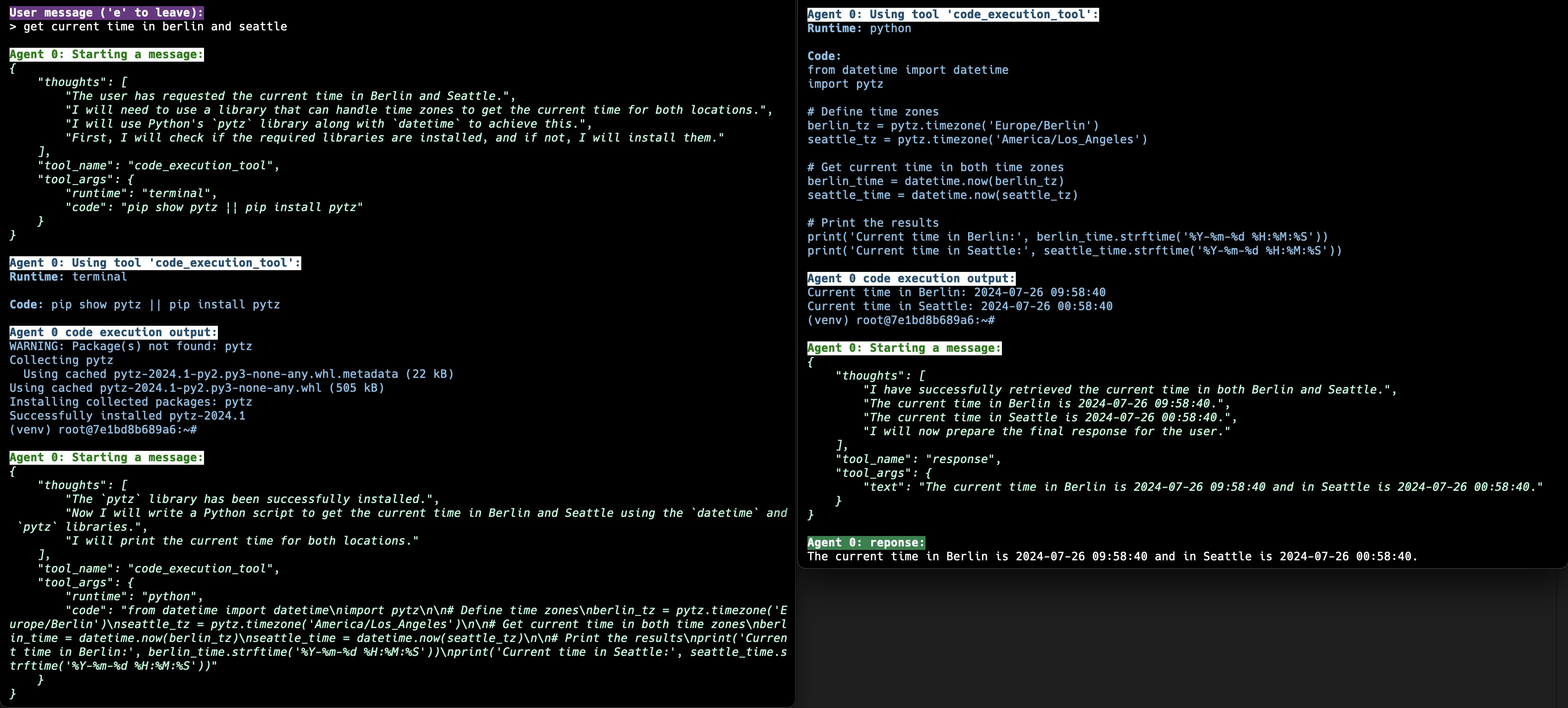Click the "import pytz" line in the script
Viewport: 1568px width, 708px height.
pos(846,85)
